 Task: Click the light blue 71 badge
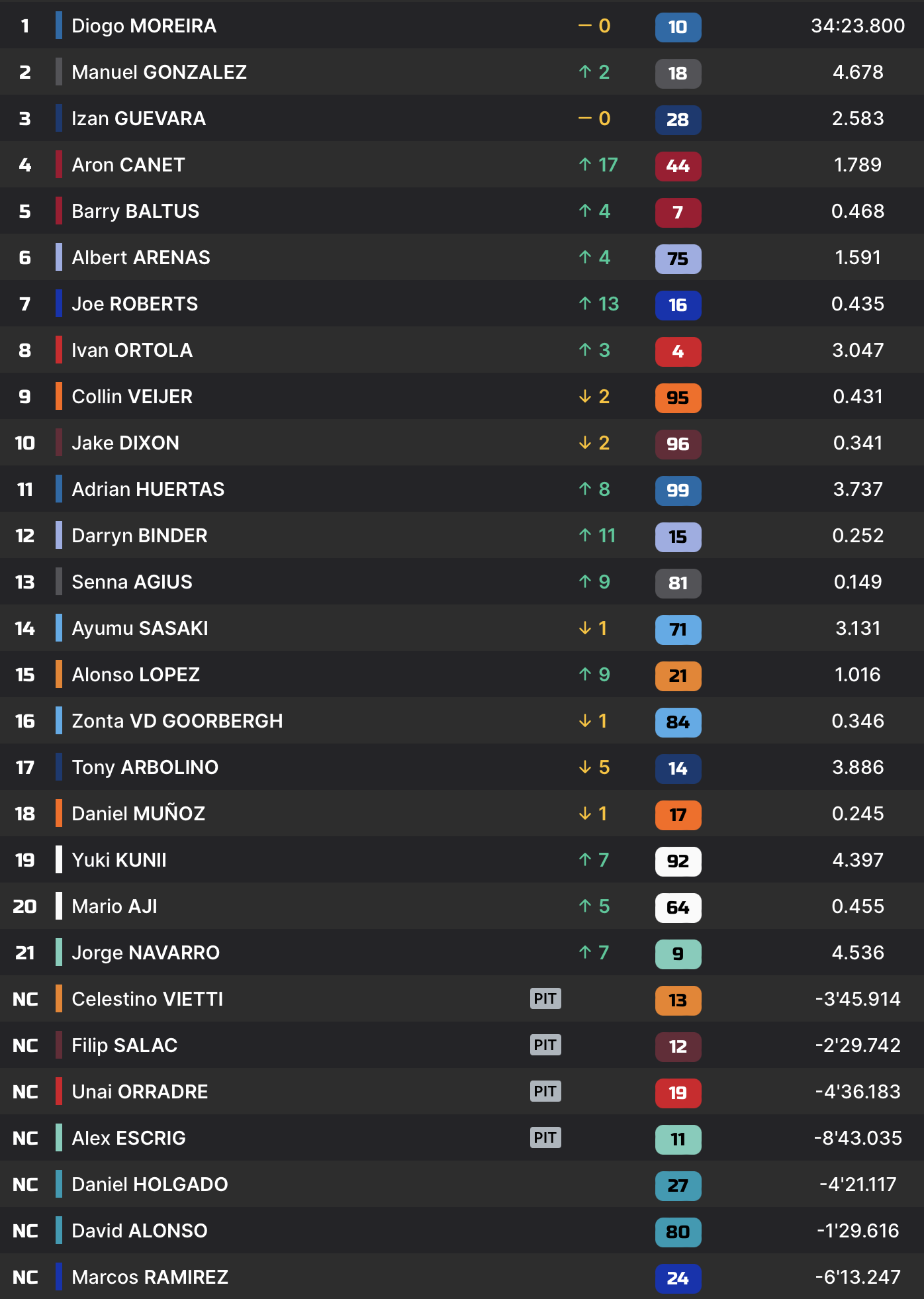(x=678, y=630)
